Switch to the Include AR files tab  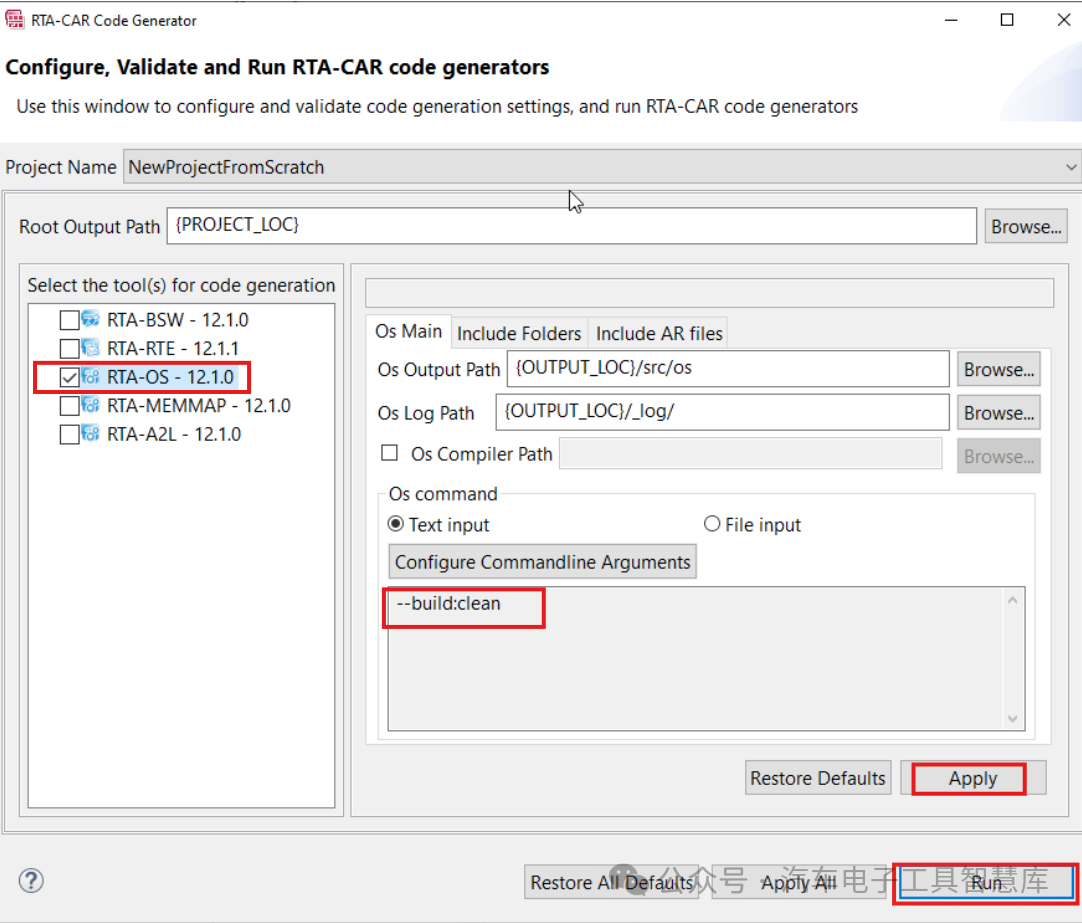(659, 334)
